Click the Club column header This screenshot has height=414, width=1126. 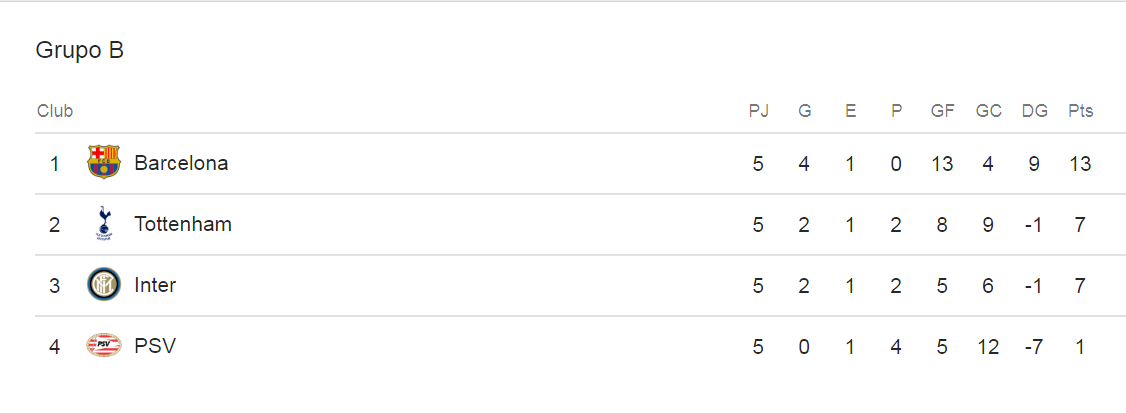point(55,111)
